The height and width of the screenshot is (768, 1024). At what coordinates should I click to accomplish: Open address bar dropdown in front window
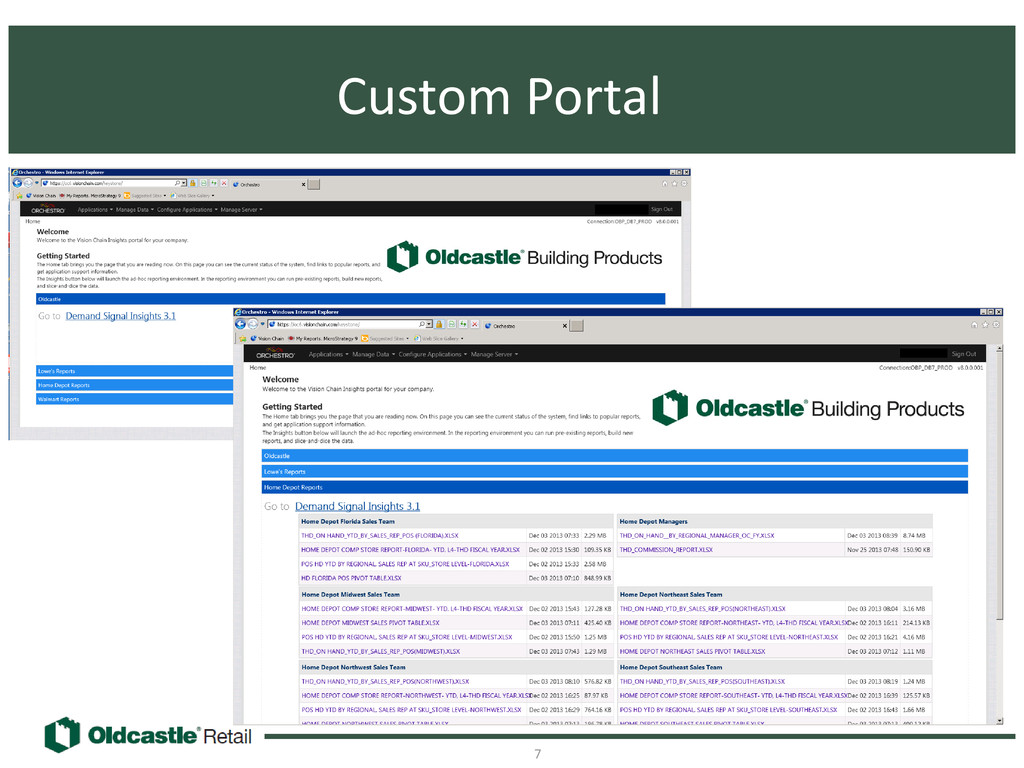[429, 324]
